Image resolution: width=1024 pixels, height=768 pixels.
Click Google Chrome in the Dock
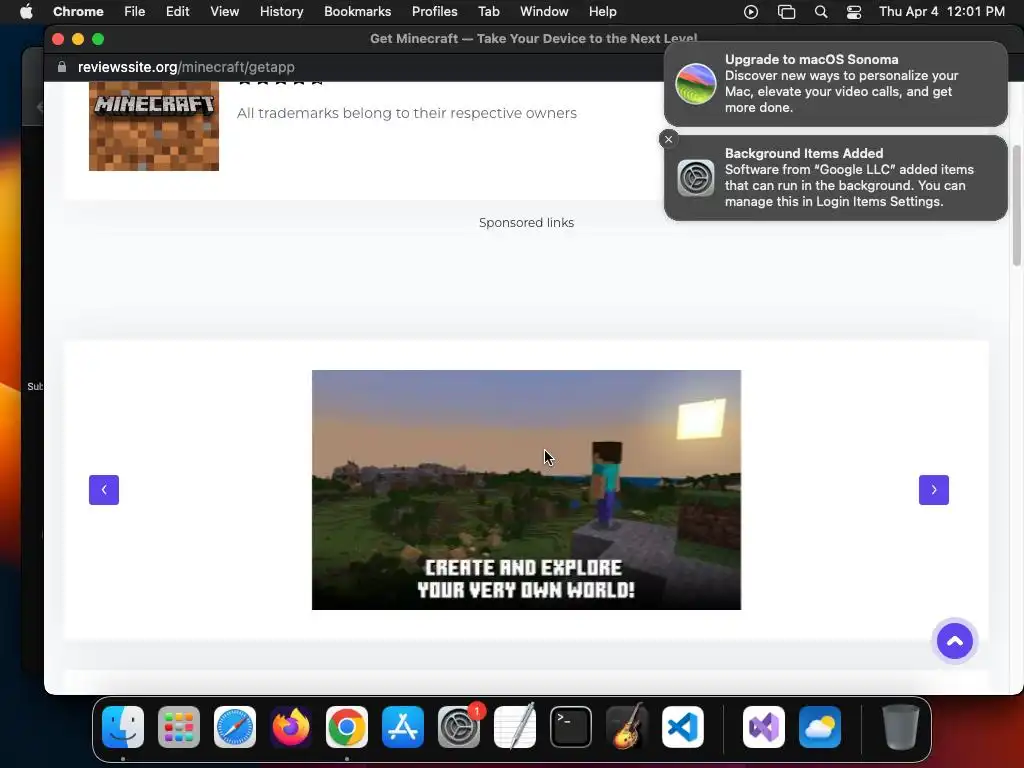[x=347, y=727]
